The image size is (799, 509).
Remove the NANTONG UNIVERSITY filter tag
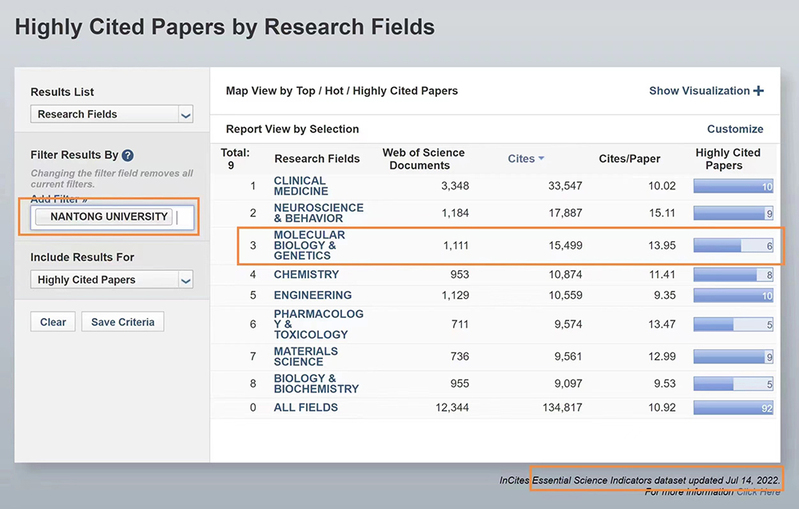point(42,217)
